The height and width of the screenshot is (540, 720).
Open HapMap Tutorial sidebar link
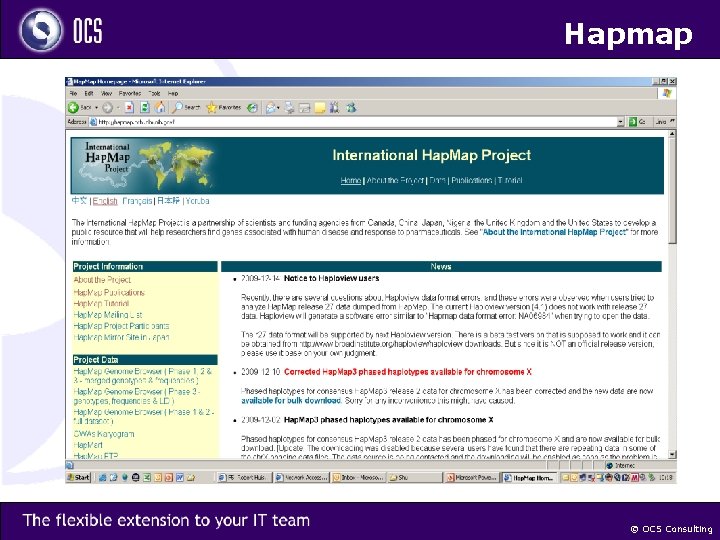coord(101,304)
